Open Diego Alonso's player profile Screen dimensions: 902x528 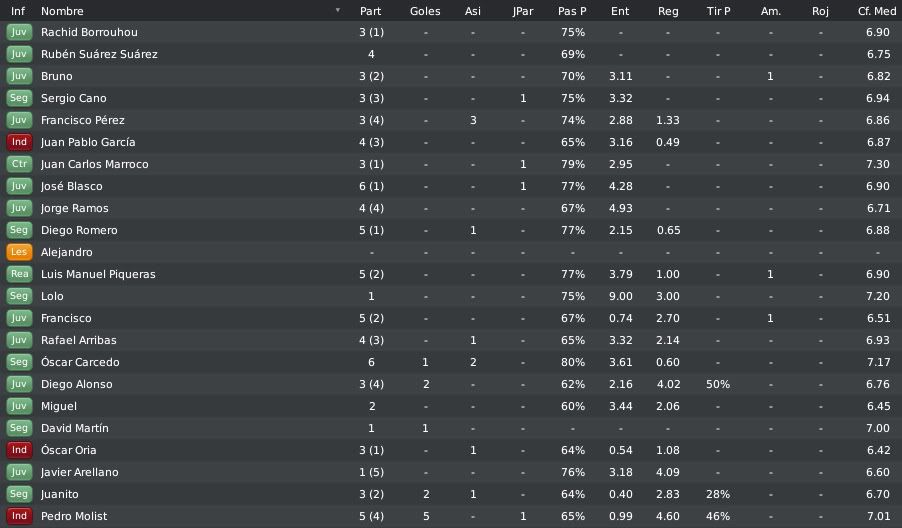coord(77,384)
